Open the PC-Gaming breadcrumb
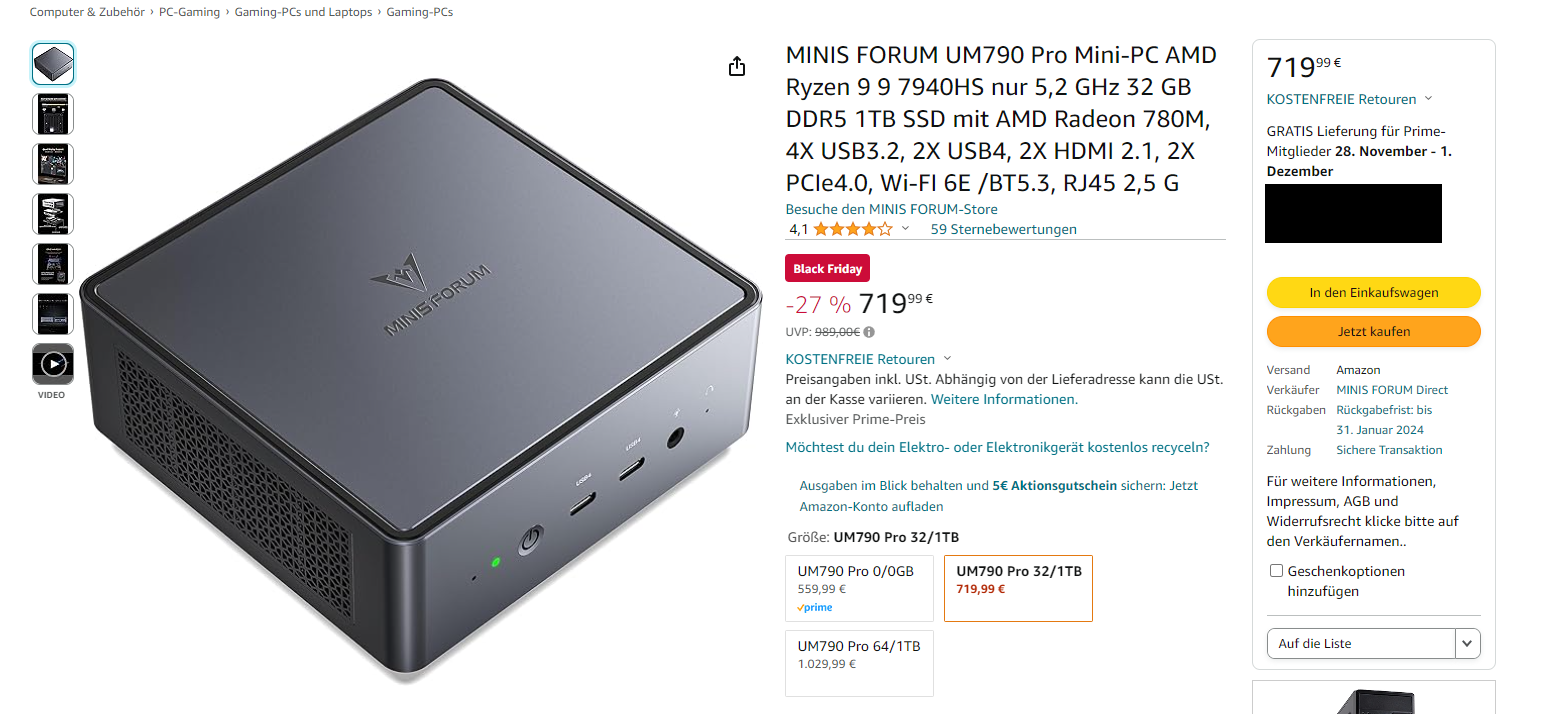 (x=189, y=12)
